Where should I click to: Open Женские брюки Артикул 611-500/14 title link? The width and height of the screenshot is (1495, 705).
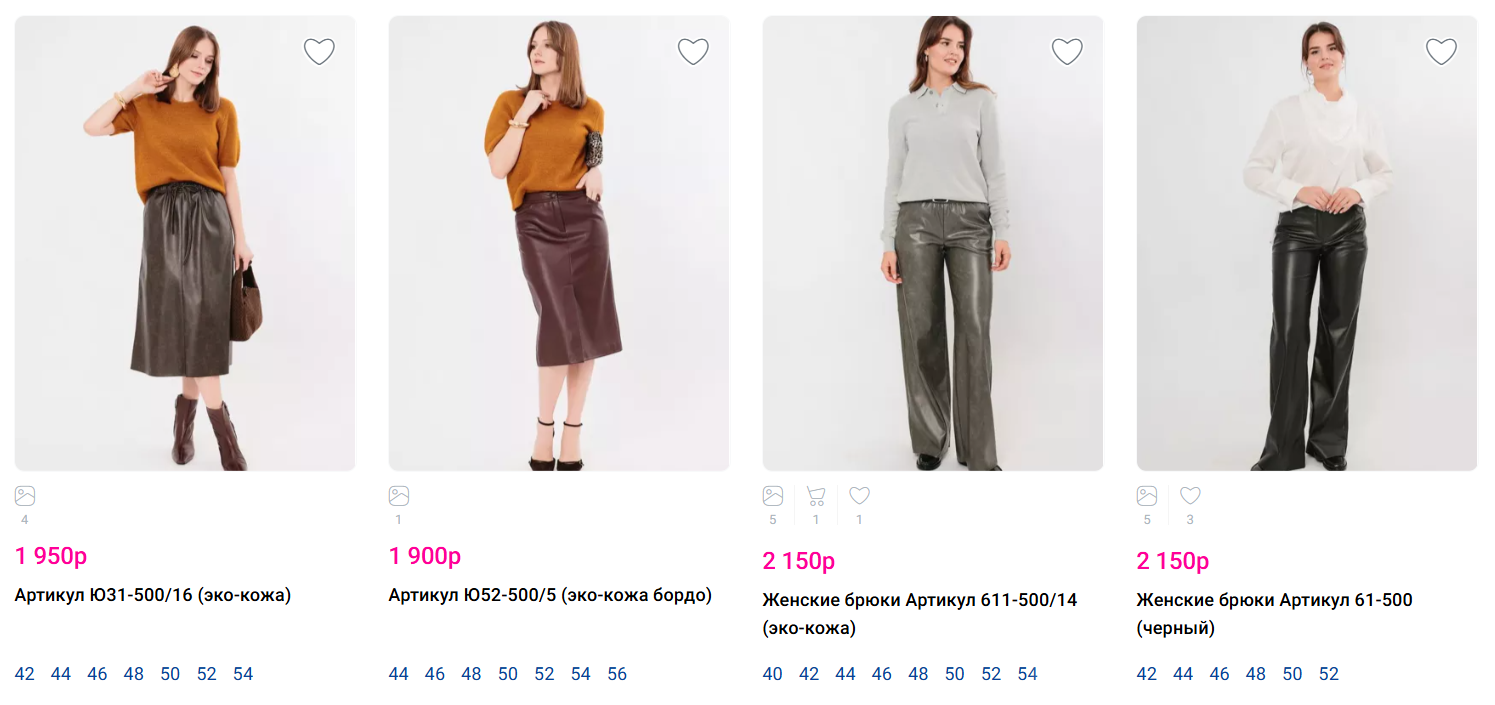pos(919,600)
